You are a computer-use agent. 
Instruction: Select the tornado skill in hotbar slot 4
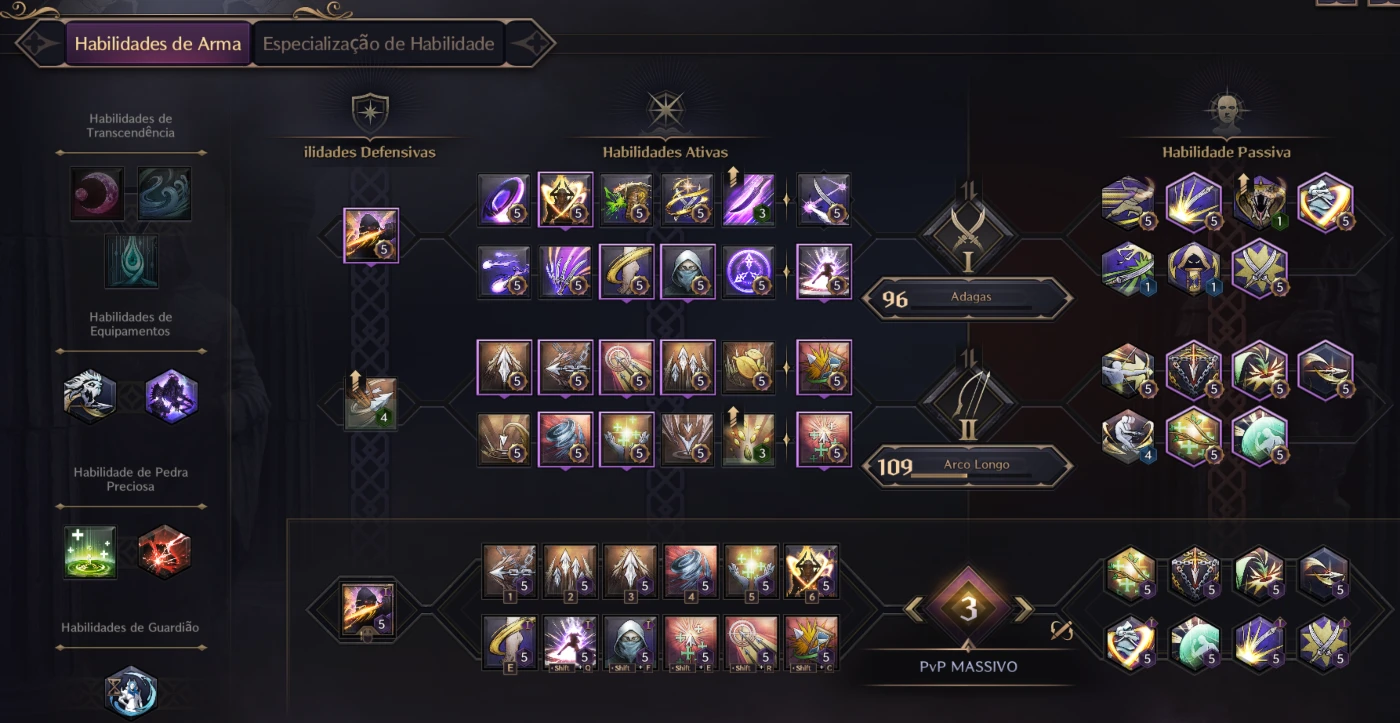tap(691, 571)
